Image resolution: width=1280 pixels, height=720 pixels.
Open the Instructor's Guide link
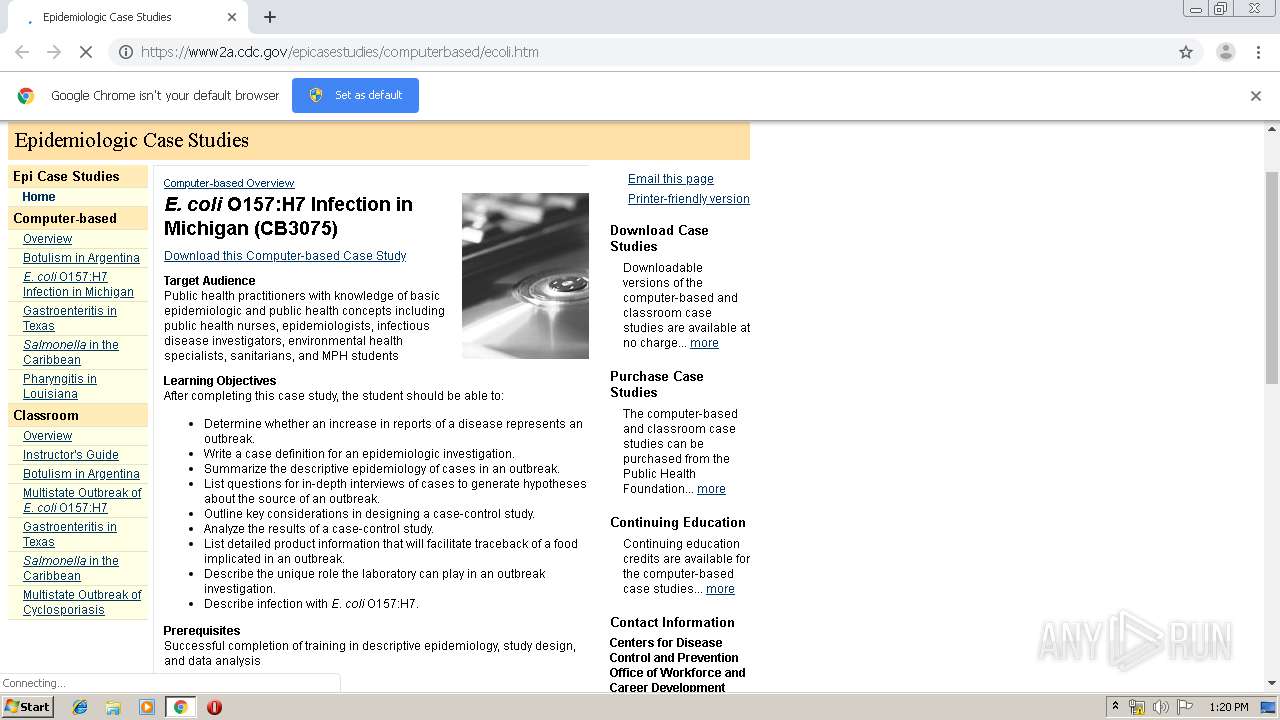point(70,455)
